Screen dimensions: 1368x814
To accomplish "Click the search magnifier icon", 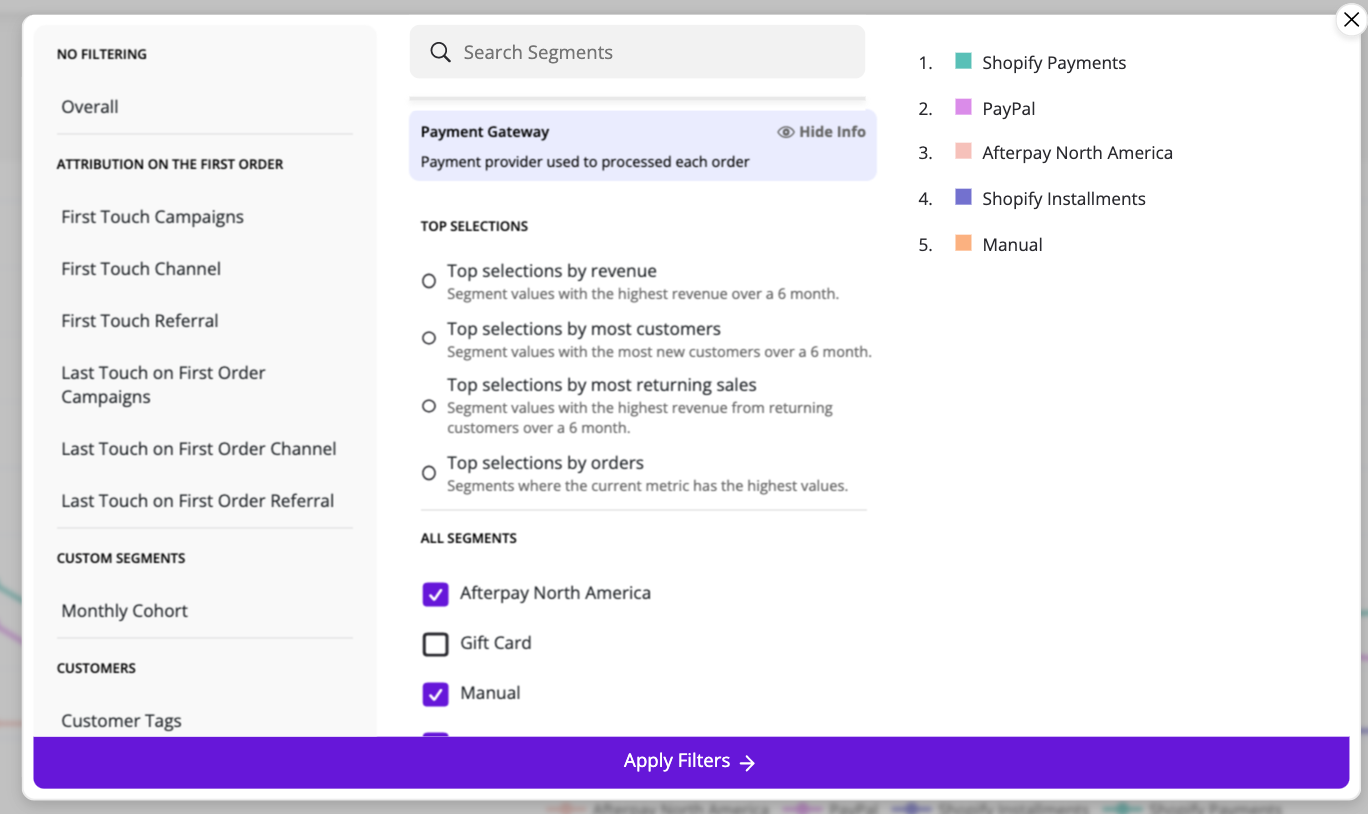I will click(440, 52).
